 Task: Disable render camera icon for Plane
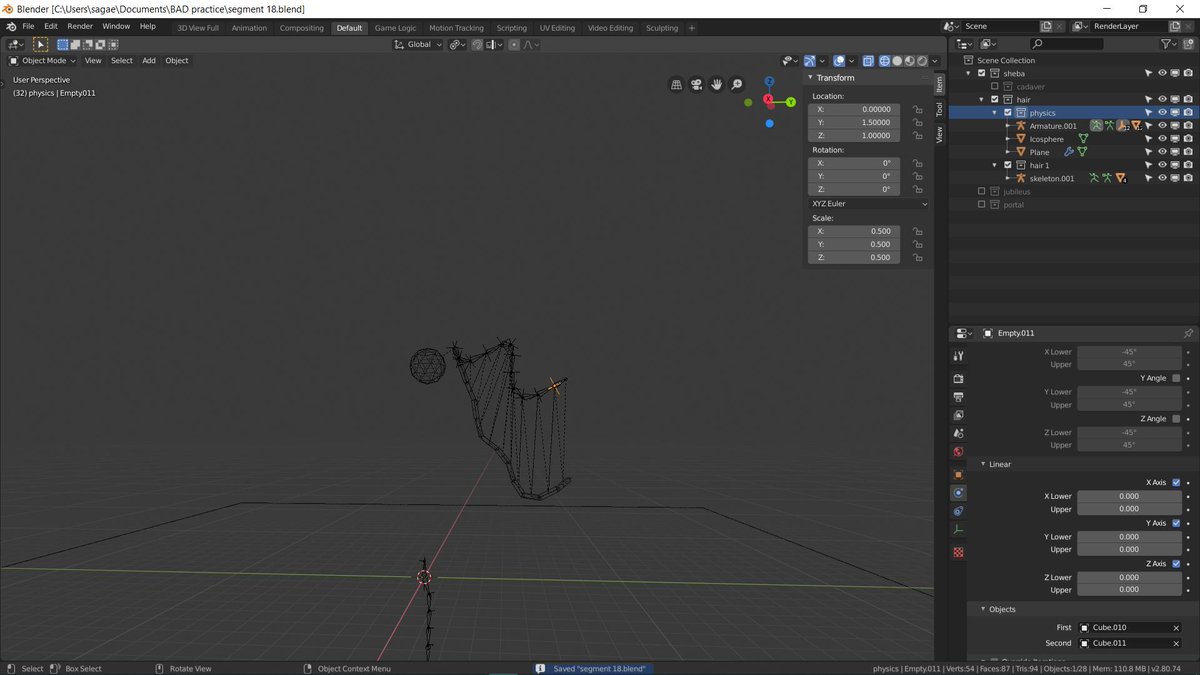[x=1187, y=152]
